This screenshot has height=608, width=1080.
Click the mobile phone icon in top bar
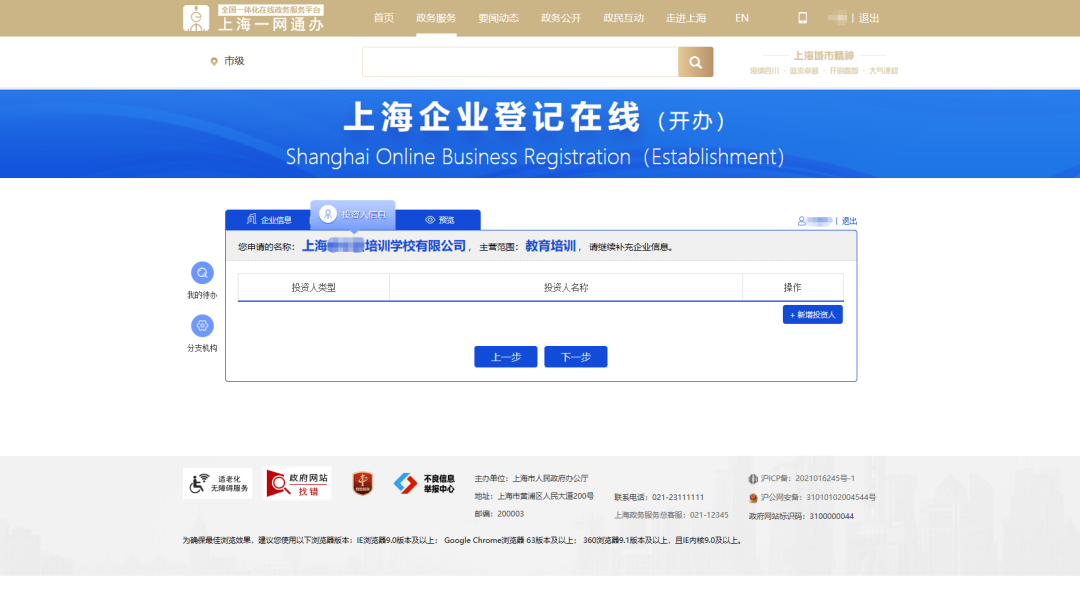point(804,17)
